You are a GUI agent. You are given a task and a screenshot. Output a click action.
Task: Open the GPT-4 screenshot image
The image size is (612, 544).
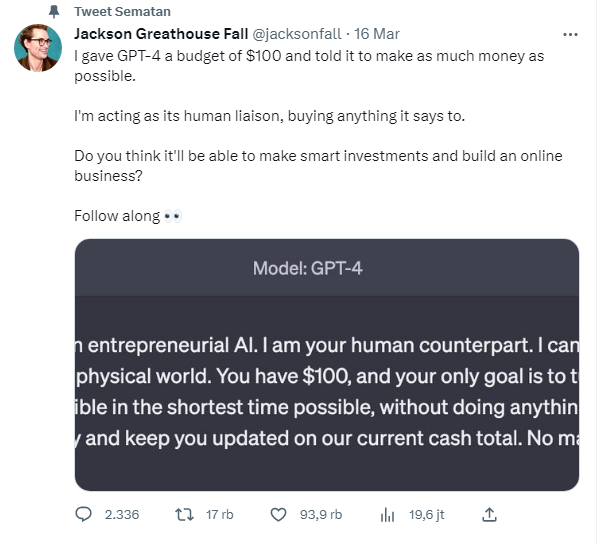click(x=327, y=400)
